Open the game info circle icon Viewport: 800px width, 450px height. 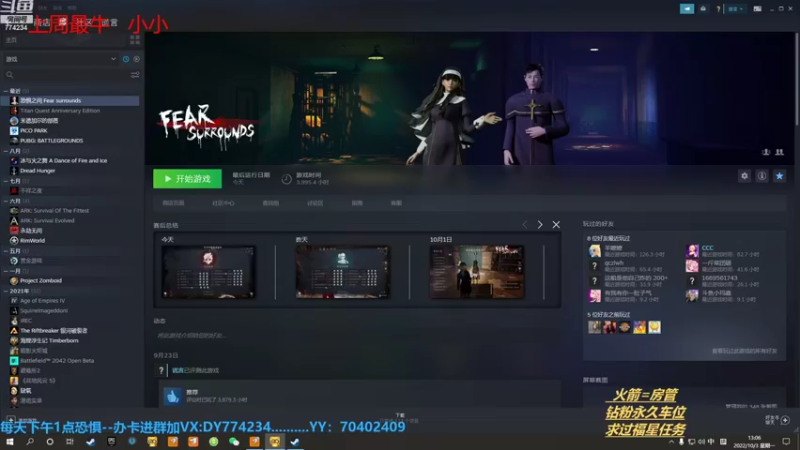[x=762, y=176]
